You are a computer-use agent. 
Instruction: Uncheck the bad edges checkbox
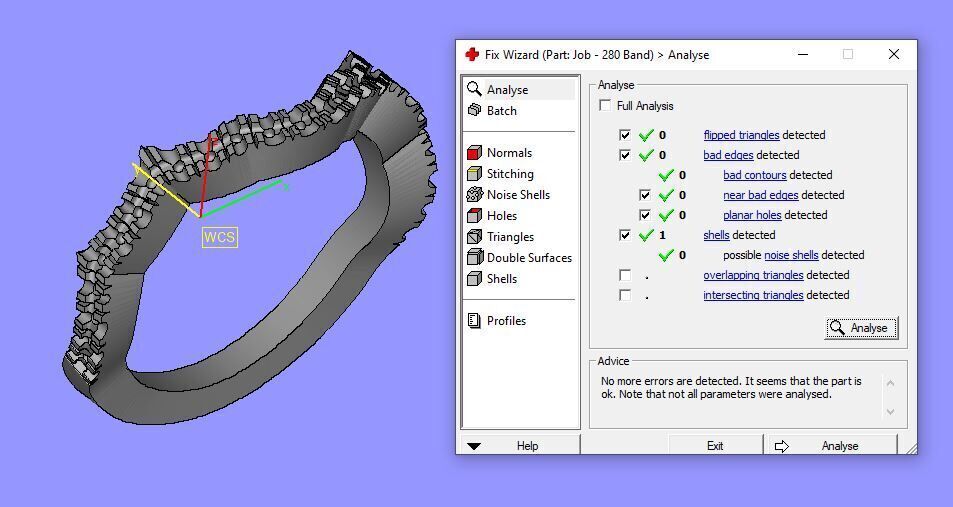point(625,155)
